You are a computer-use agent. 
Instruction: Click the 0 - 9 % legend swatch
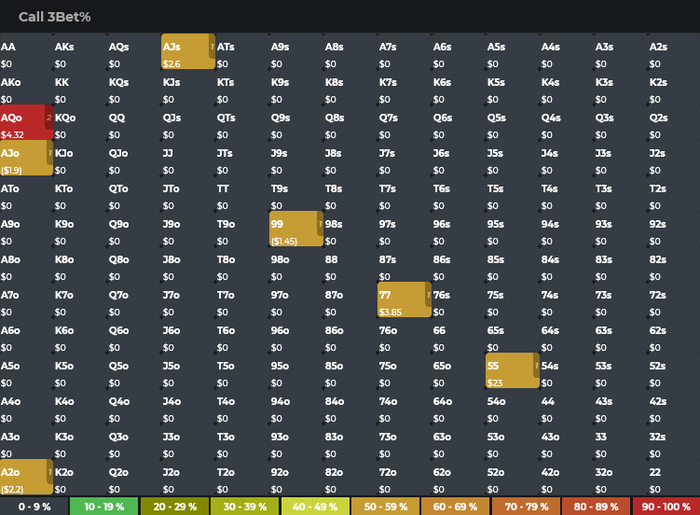pyautogui.click(x=34, y=507)
